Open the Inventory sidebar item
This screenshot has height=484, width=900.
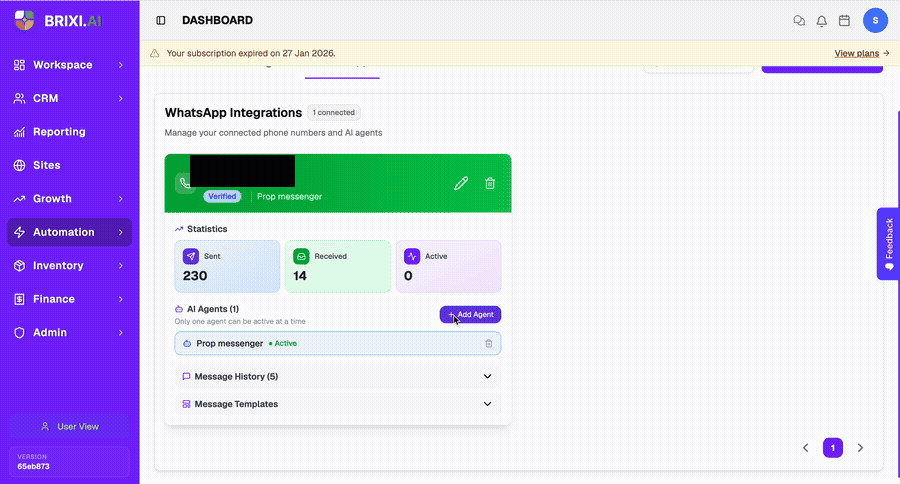tap(69, 266)
